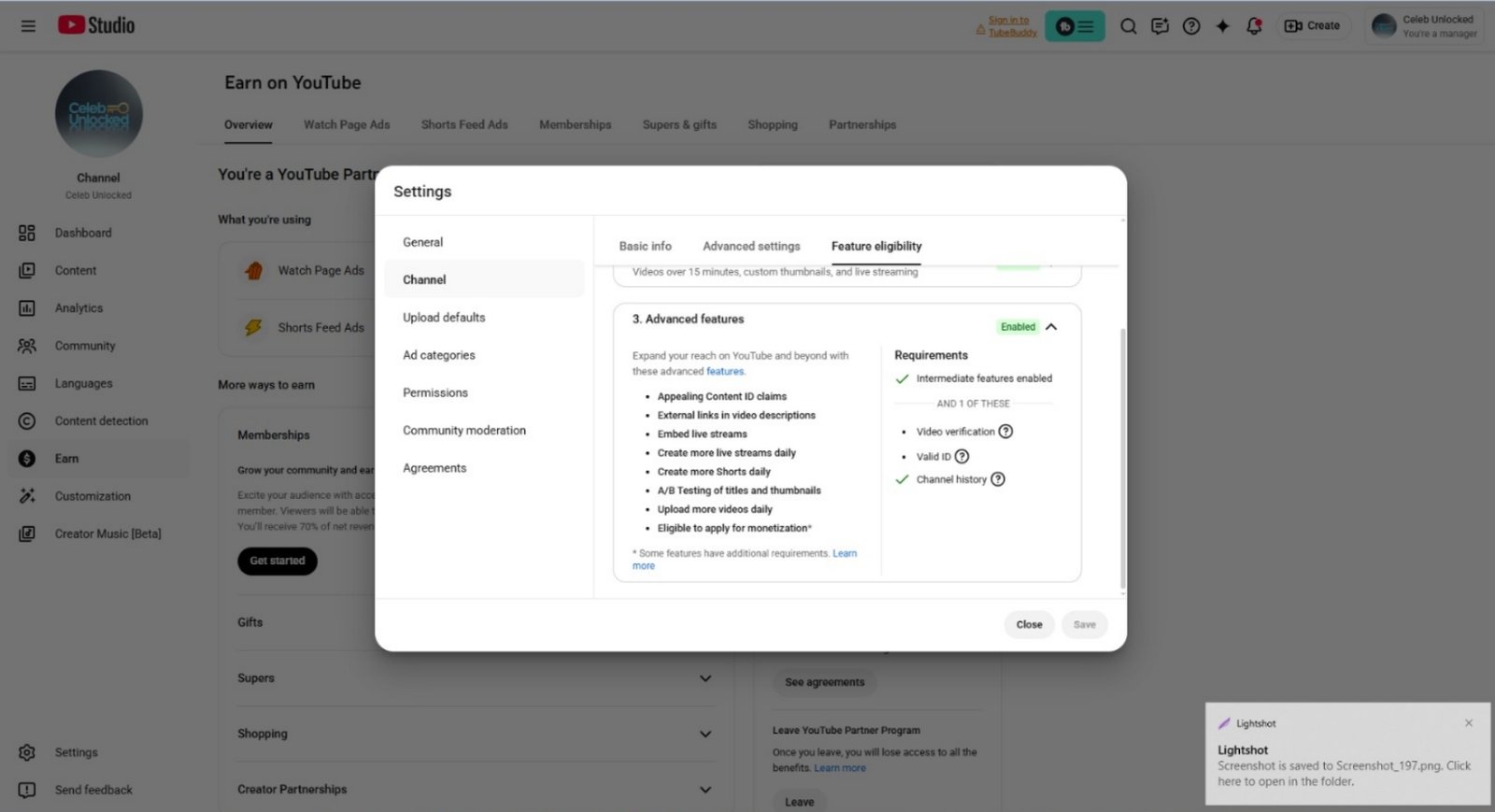Viewport: 1495px width, 812px height.
Task: Expand the Supers section
Action: click(705, 678)
